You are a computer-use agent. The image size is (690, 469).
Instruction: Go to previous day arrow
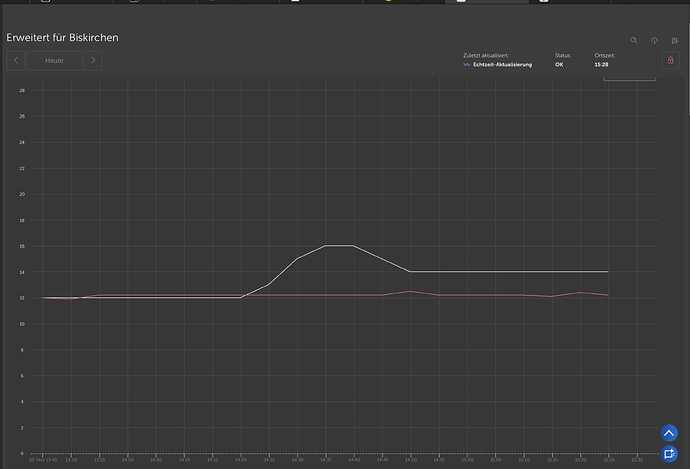click(x=16, y=61)
